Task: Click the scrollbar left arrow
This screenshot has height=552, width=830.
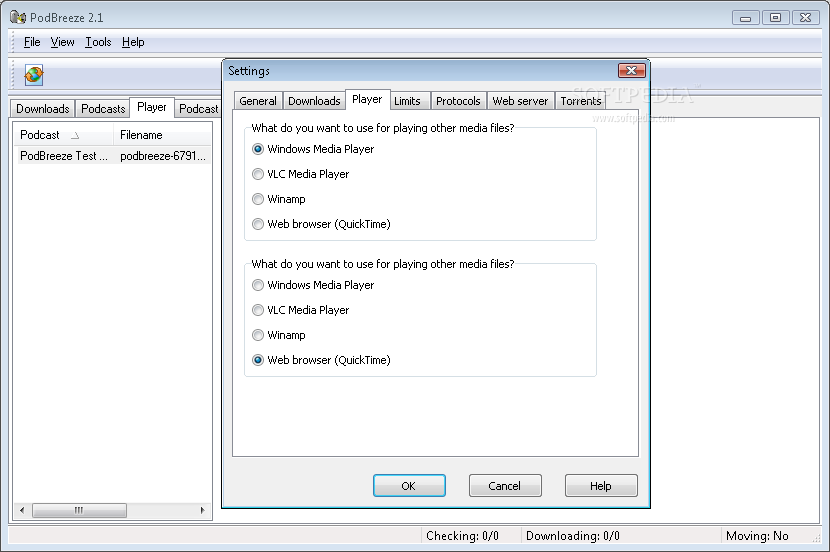Action: click(x=22, y=510)
